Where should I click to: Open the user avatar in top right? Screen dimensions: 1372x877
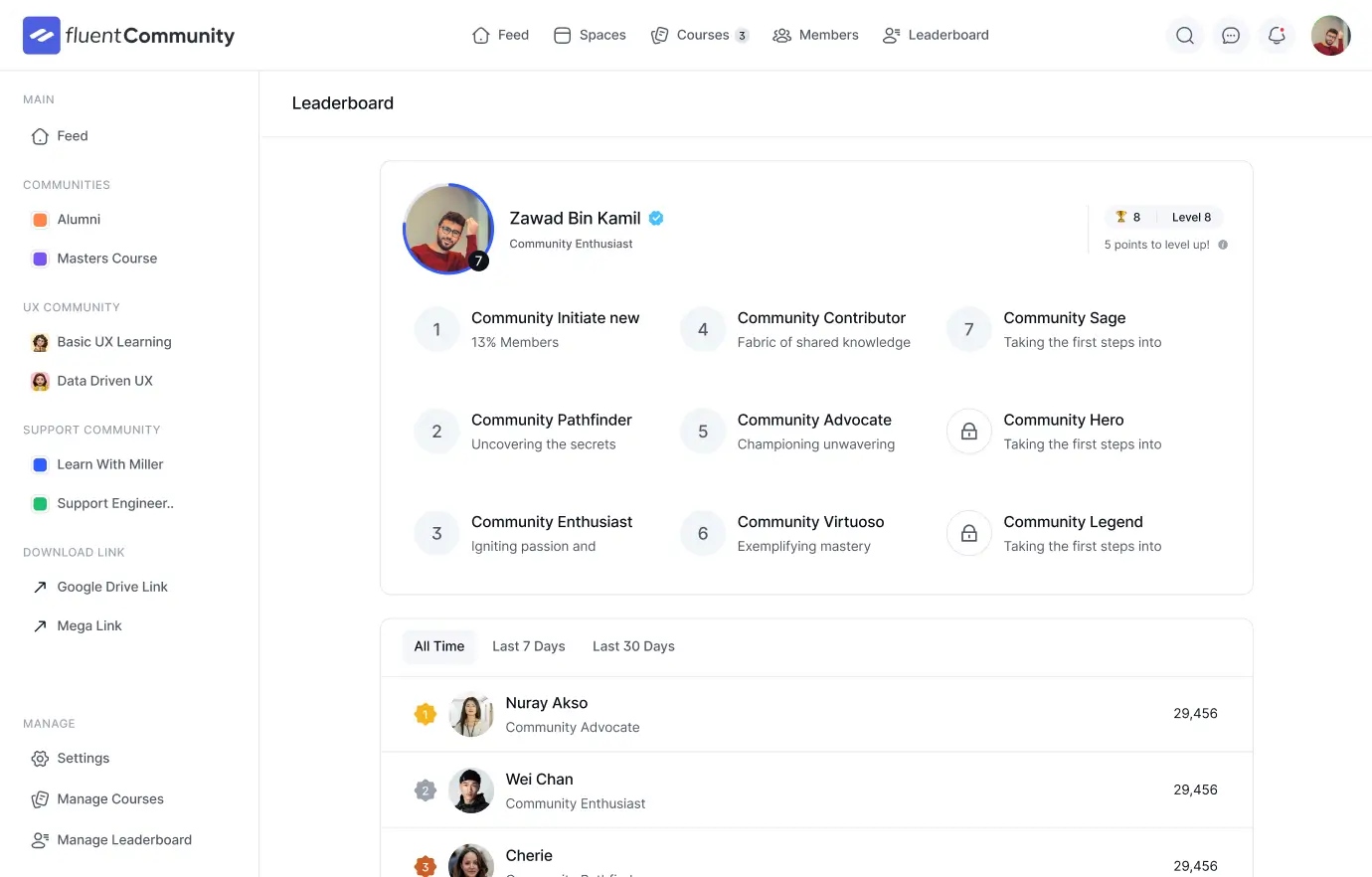[x=1330, y=36]
